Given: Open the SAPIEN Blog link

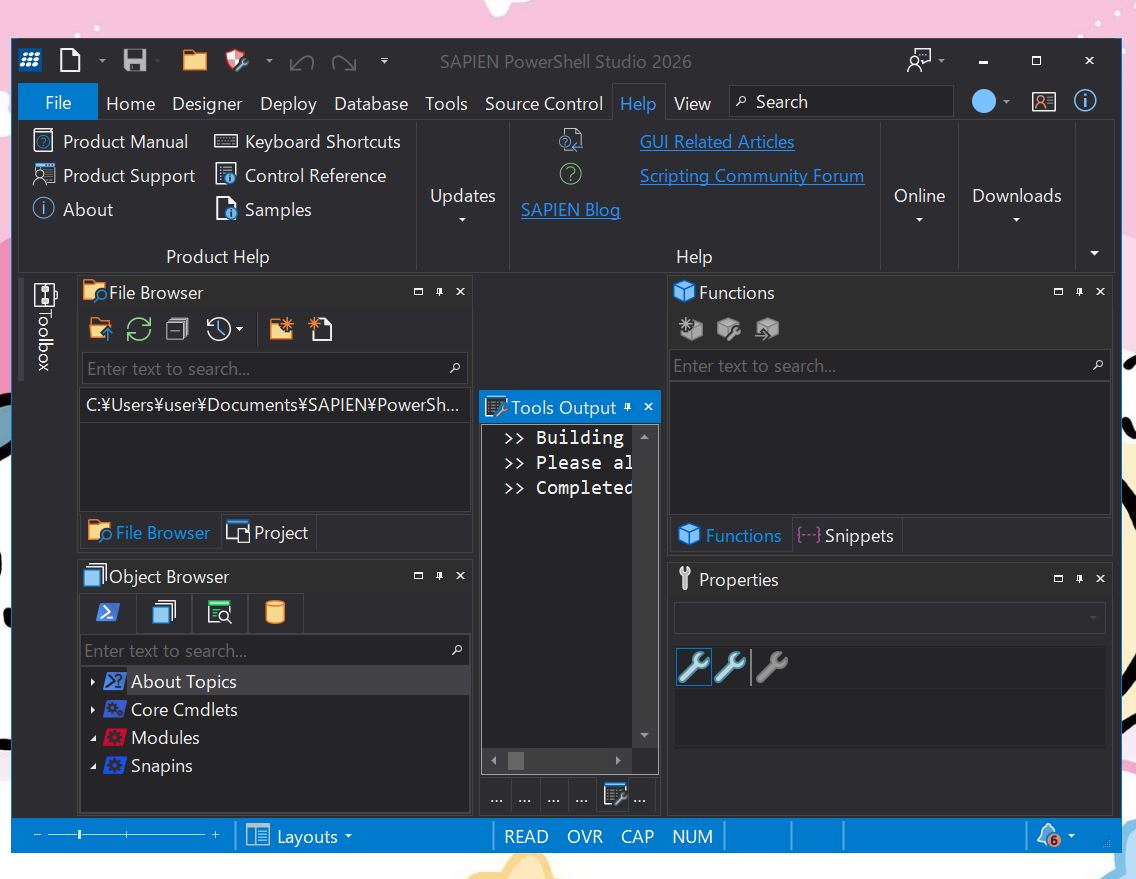Looking at the screenshot, I should coord(570,209).
